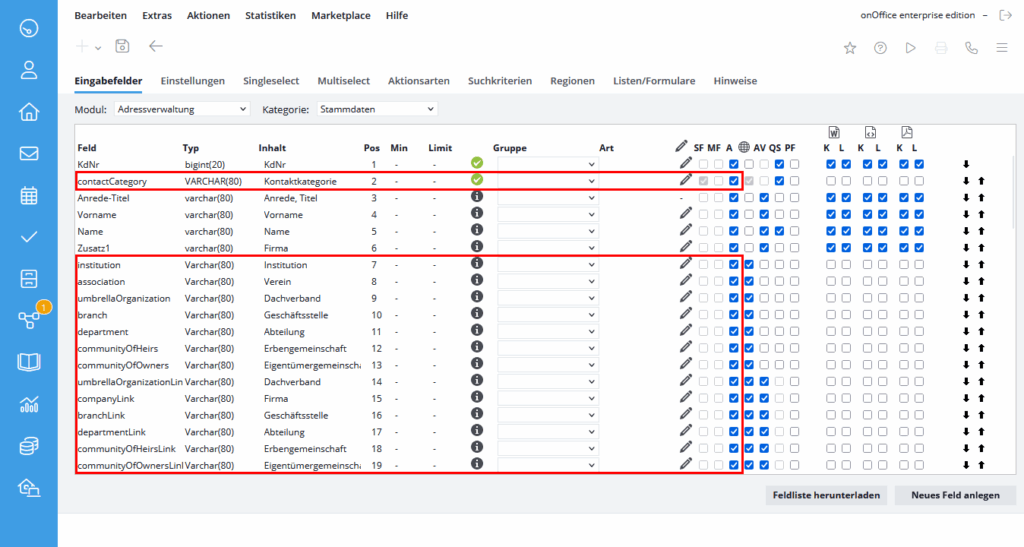Screen dimensions: 1024x547
Task: Toggle the MF checkbox for the branch row
Action: click(x=718, y=315)
